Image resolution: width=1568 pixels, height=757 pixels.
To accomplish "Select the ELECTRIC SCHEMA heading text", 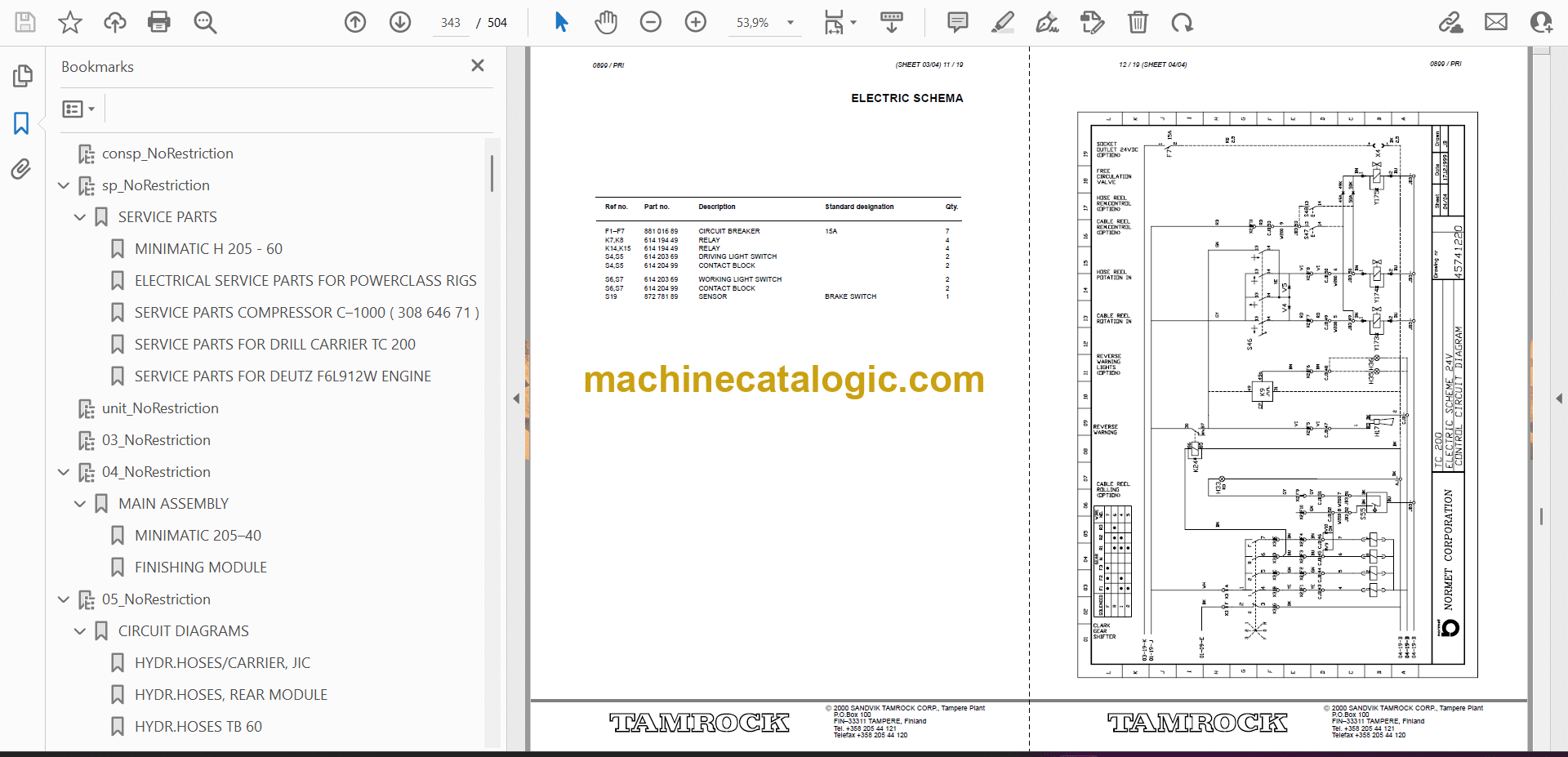I will [x=907, y=98].
